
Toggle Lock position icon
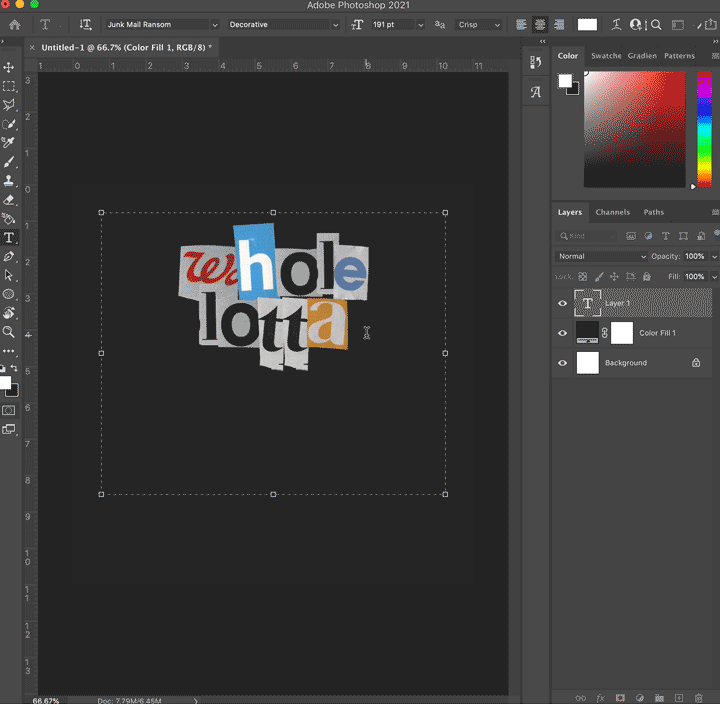point(614,276)
